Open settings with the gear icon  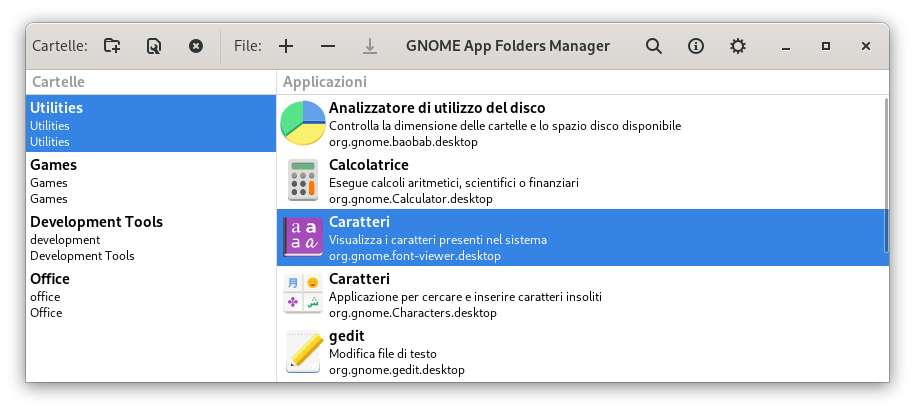click(x=738, y=46)
